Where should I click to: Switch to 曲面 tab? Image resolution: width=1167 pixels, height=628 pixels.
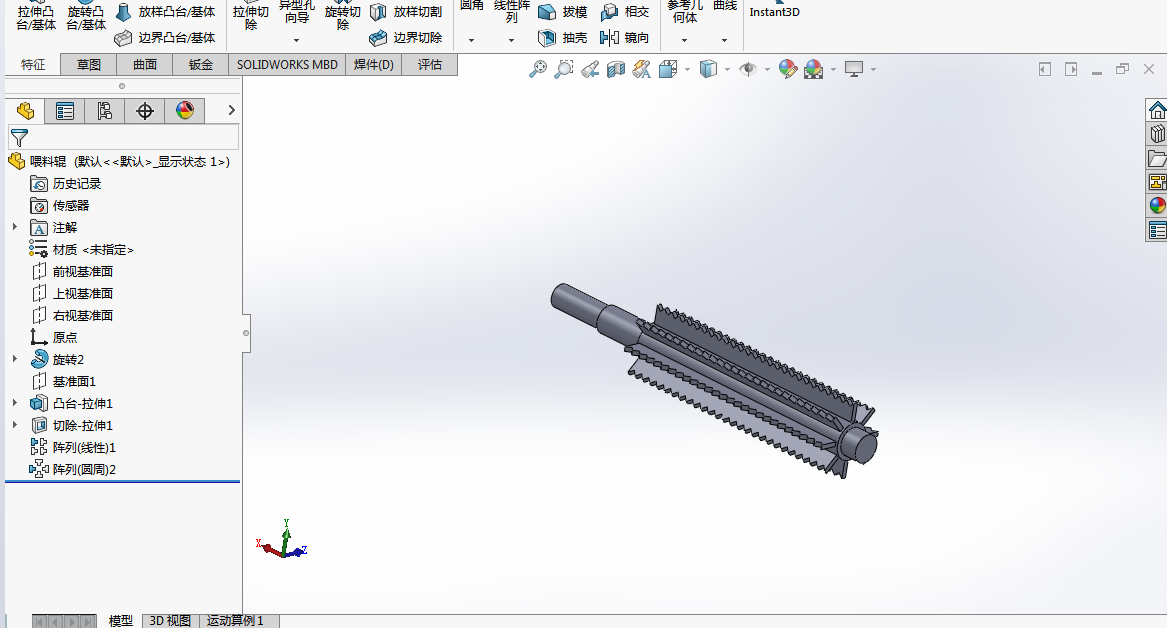145,65
